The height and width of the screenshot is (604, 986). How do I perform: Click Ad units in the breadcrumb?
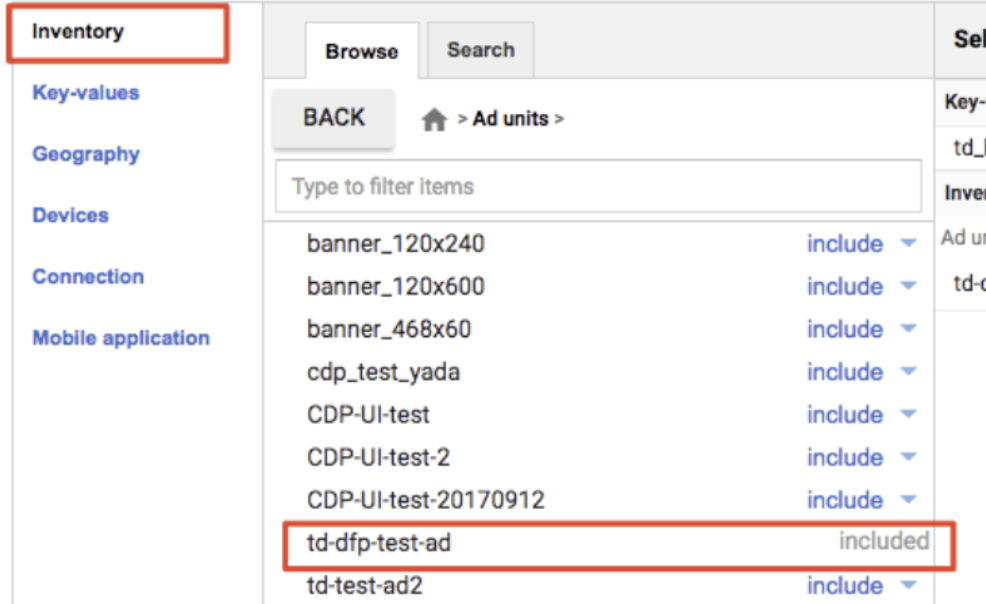pyautogui.click(x=510, y=119)
